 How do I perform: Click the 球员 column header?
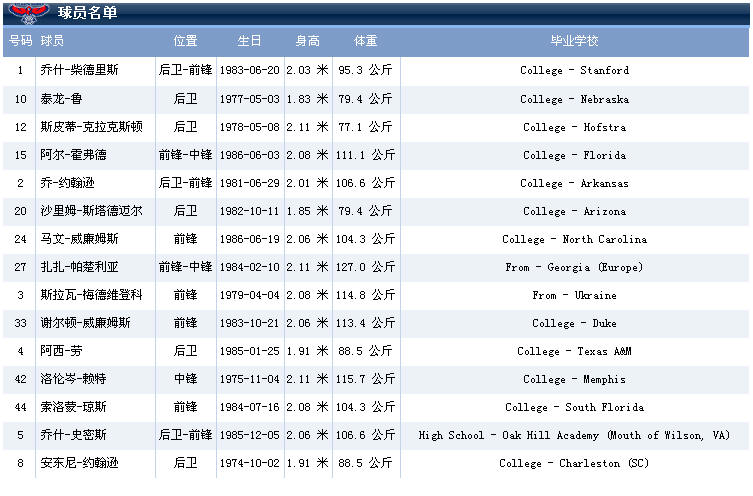[52, 41]
